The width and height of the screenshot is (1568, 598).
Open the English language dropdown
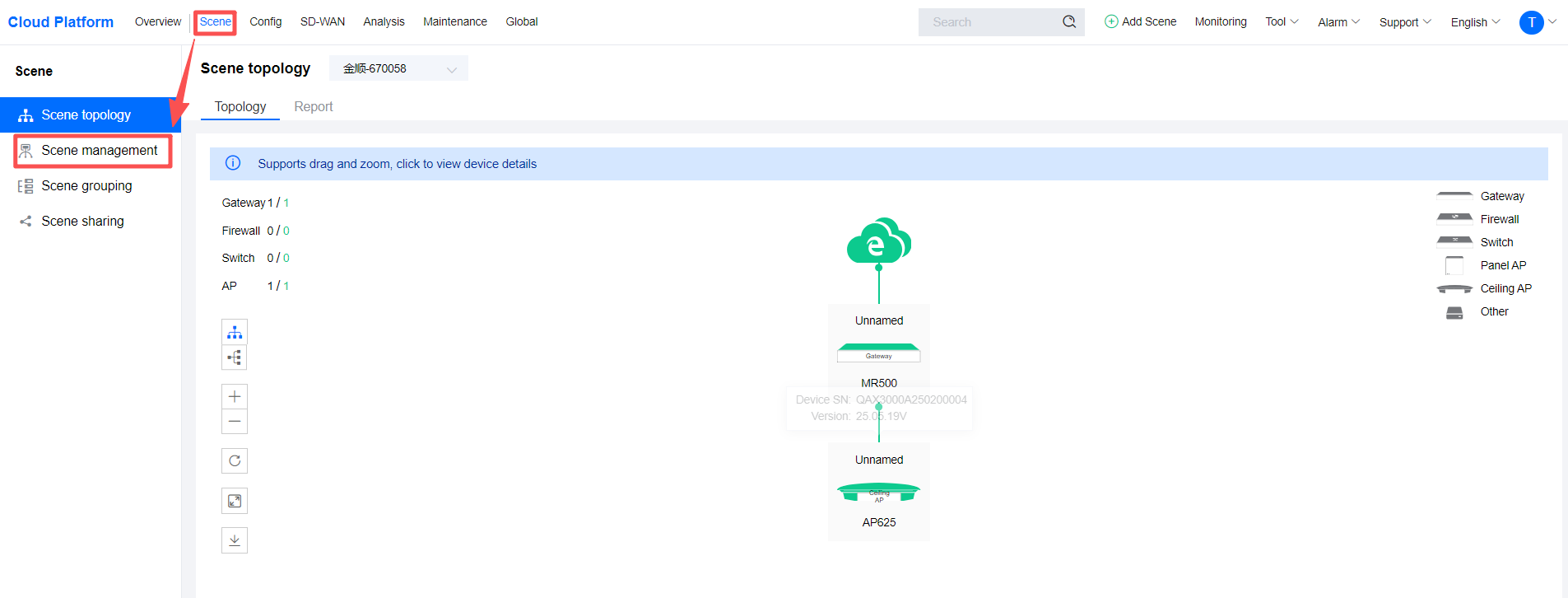coord(1474,22)
